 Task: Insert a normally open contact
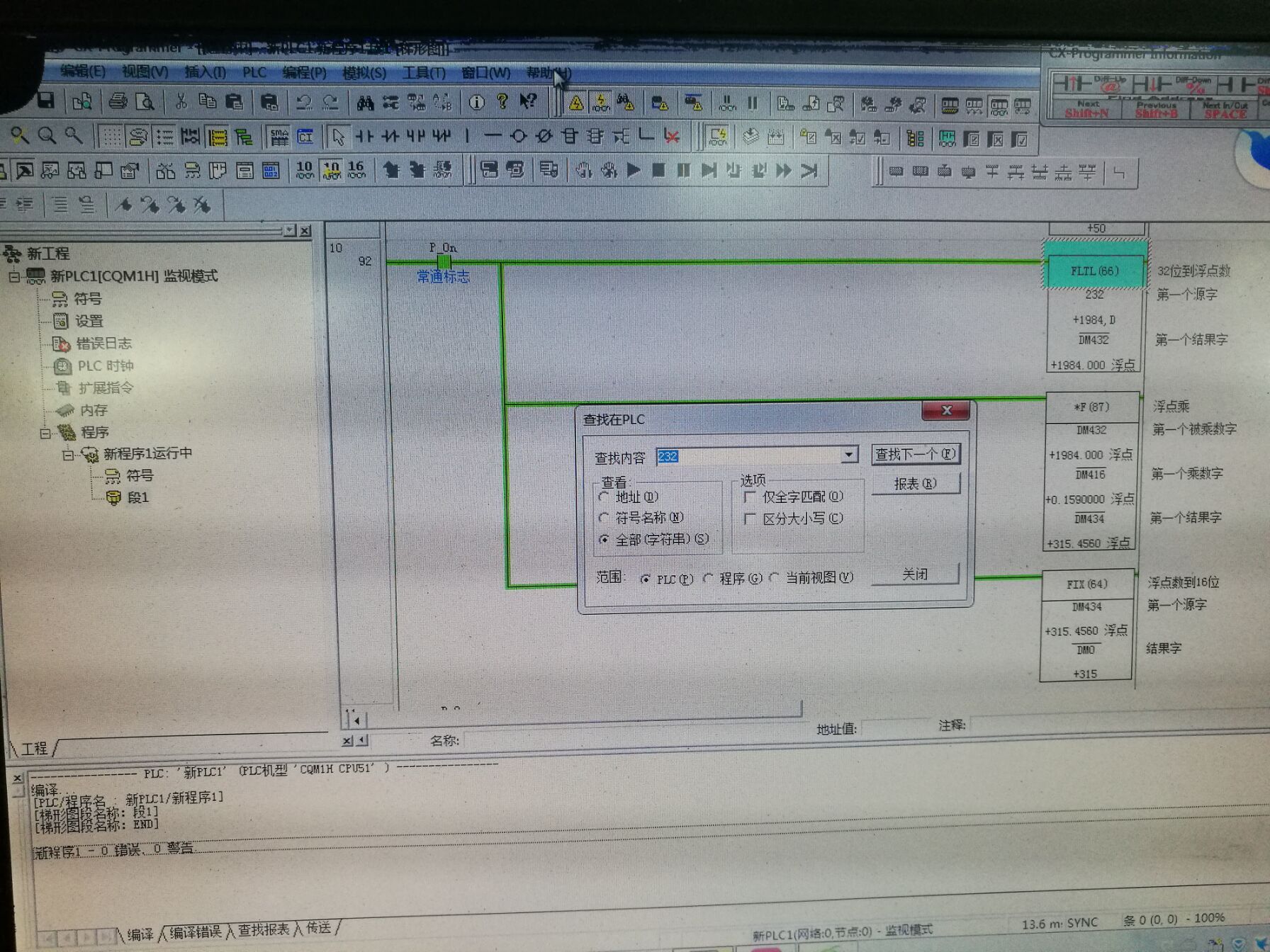[x=364, y=136]
